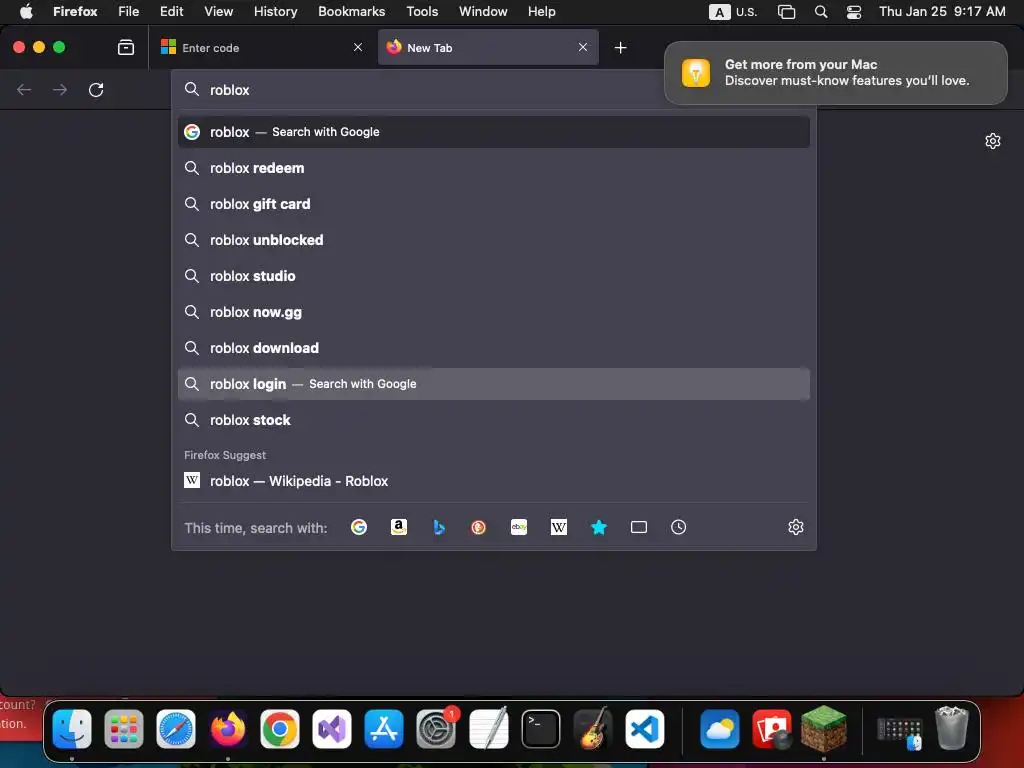Open the Bookmarks menu
This screenshot has width=1024, height=768.
pyautogui.click(x=351, y=11)
